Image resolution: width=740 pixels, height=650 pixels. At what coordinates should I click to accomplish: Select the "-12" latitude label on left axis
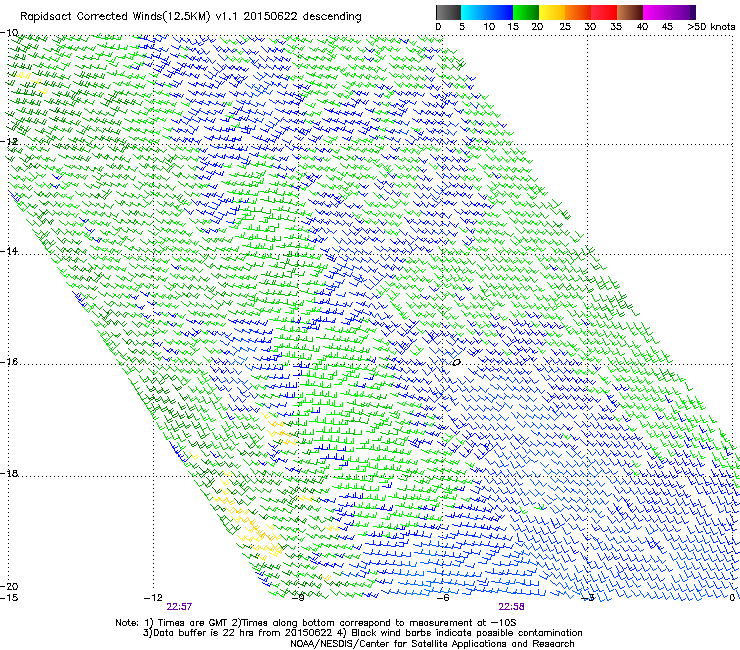[9, 142]
